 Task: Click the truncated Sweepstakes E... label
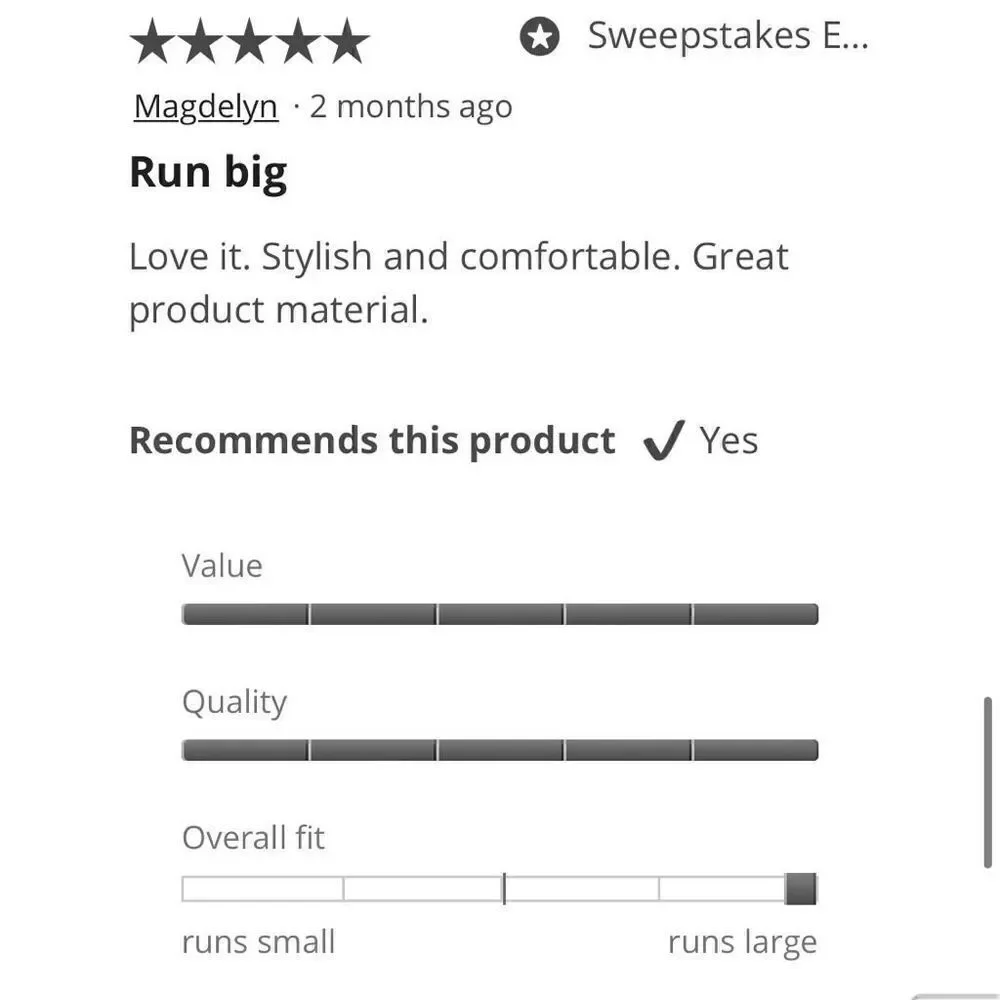(x=728, y=36)
